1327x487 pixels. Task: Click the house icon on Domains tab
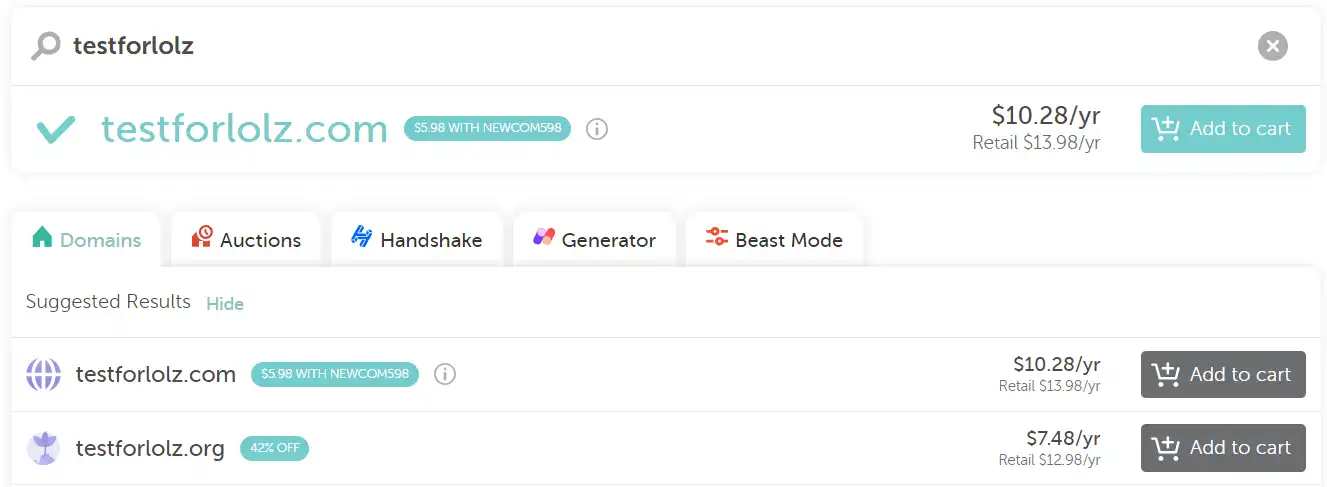[42, 237]
